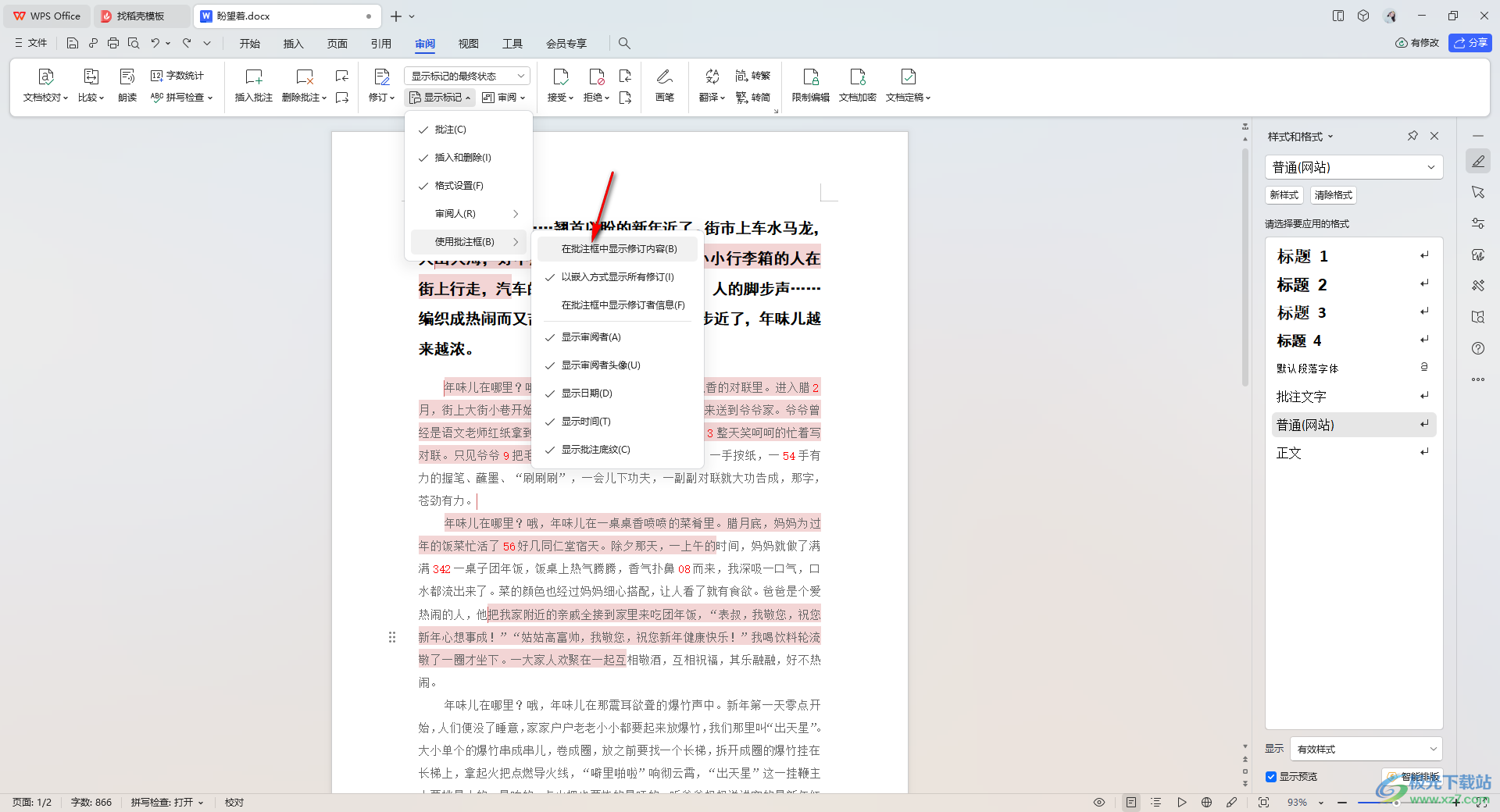
Task: Switch to the 找稻壳模板 tab
Action: tap(141, 16)
